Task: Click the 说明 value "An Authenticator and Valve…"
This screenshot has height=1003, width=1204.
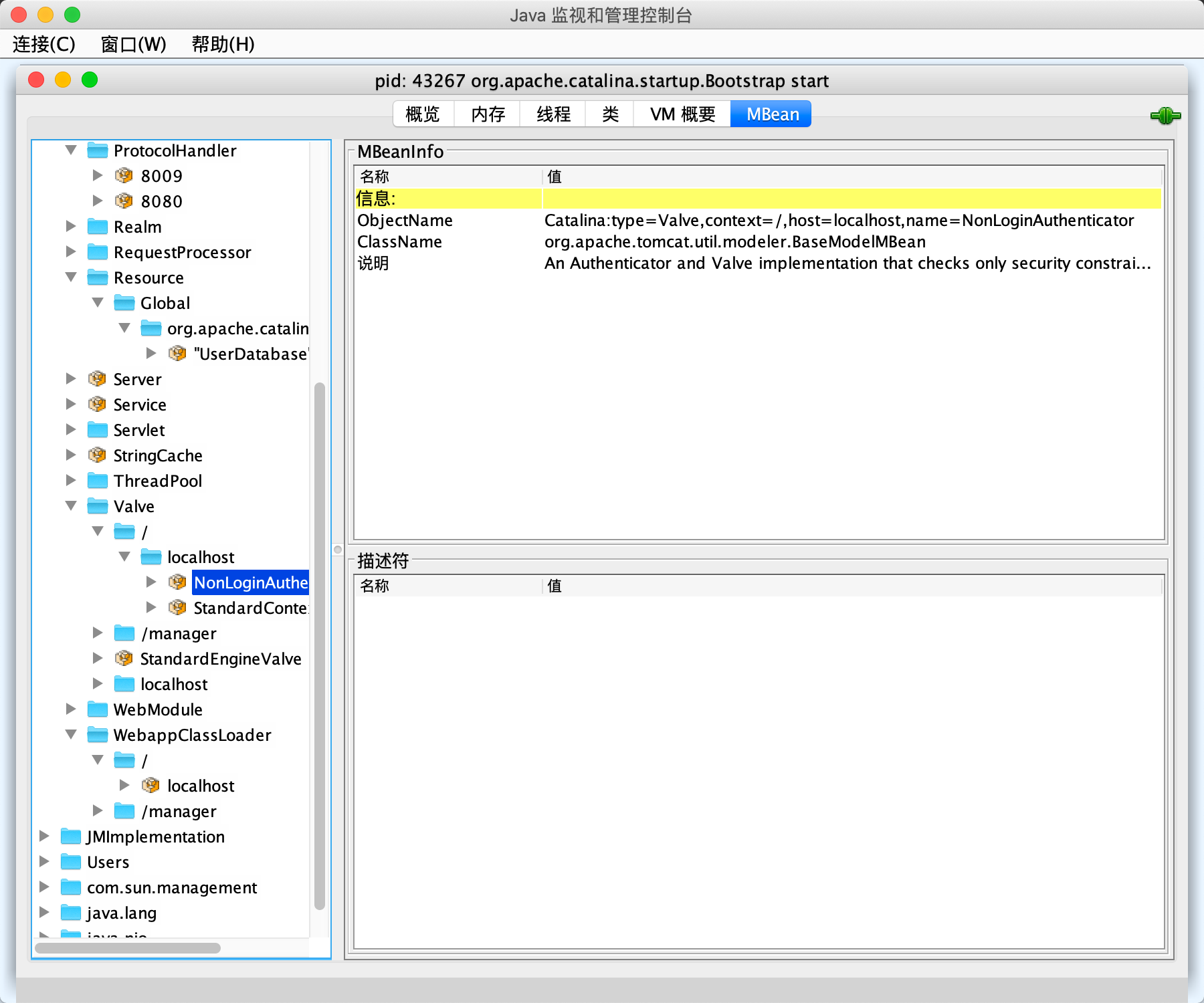Action: 847,263
